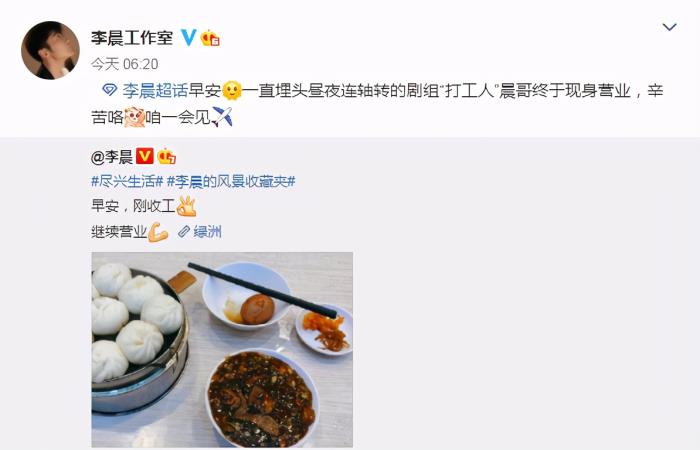Viewport: 700px width, 450px height.
Task: Open the 今天 06:20 timestamp link
Action: click(125, 64)
